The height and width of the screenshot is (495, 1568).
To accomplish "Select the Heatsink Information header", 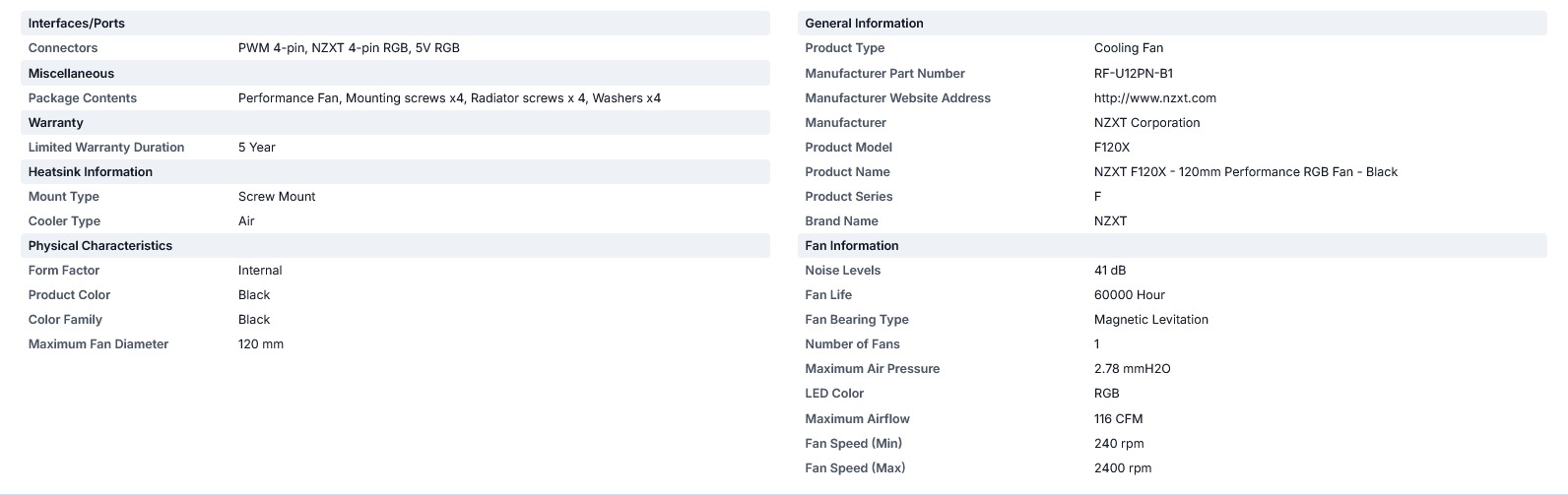I will click(395, 171).
